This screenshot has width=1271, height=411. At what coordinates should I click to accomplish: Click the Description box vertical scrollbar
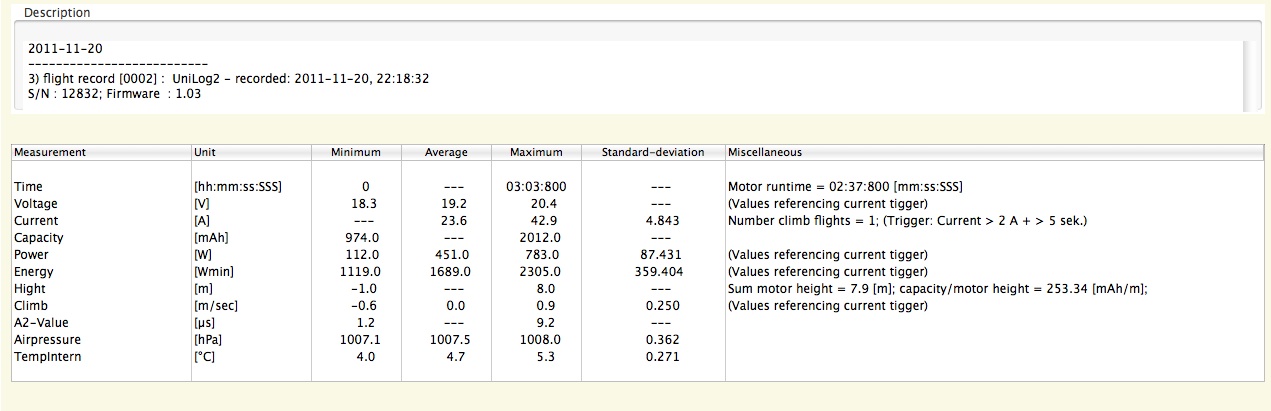tap(1249, 76)
